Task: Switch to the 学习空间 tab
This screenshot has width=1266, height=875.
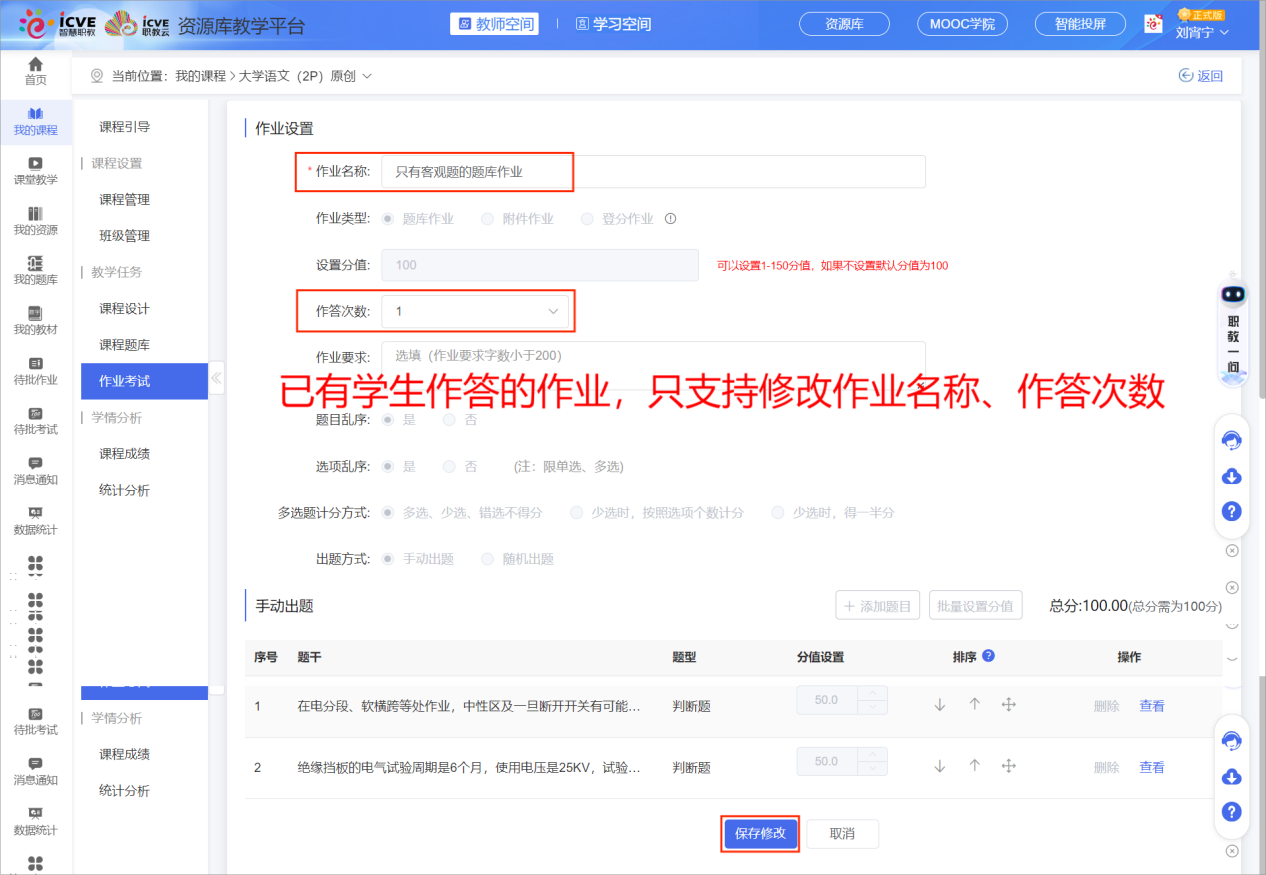Action: click(x=614, y=23)
